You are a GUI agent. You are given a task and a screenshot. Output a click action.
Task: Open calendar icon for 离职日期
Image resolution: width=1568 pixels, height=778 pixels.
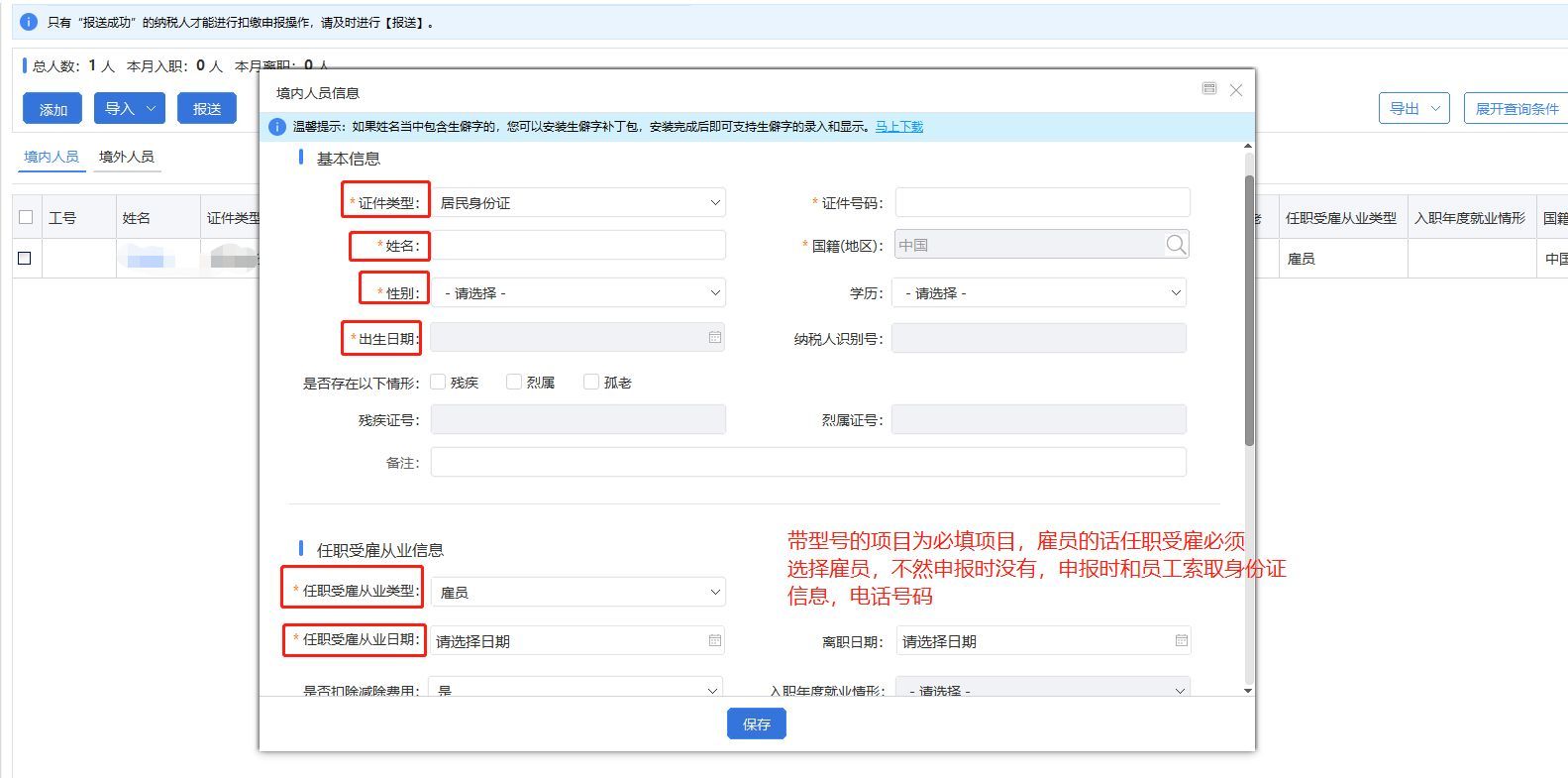pos(1181,641)
